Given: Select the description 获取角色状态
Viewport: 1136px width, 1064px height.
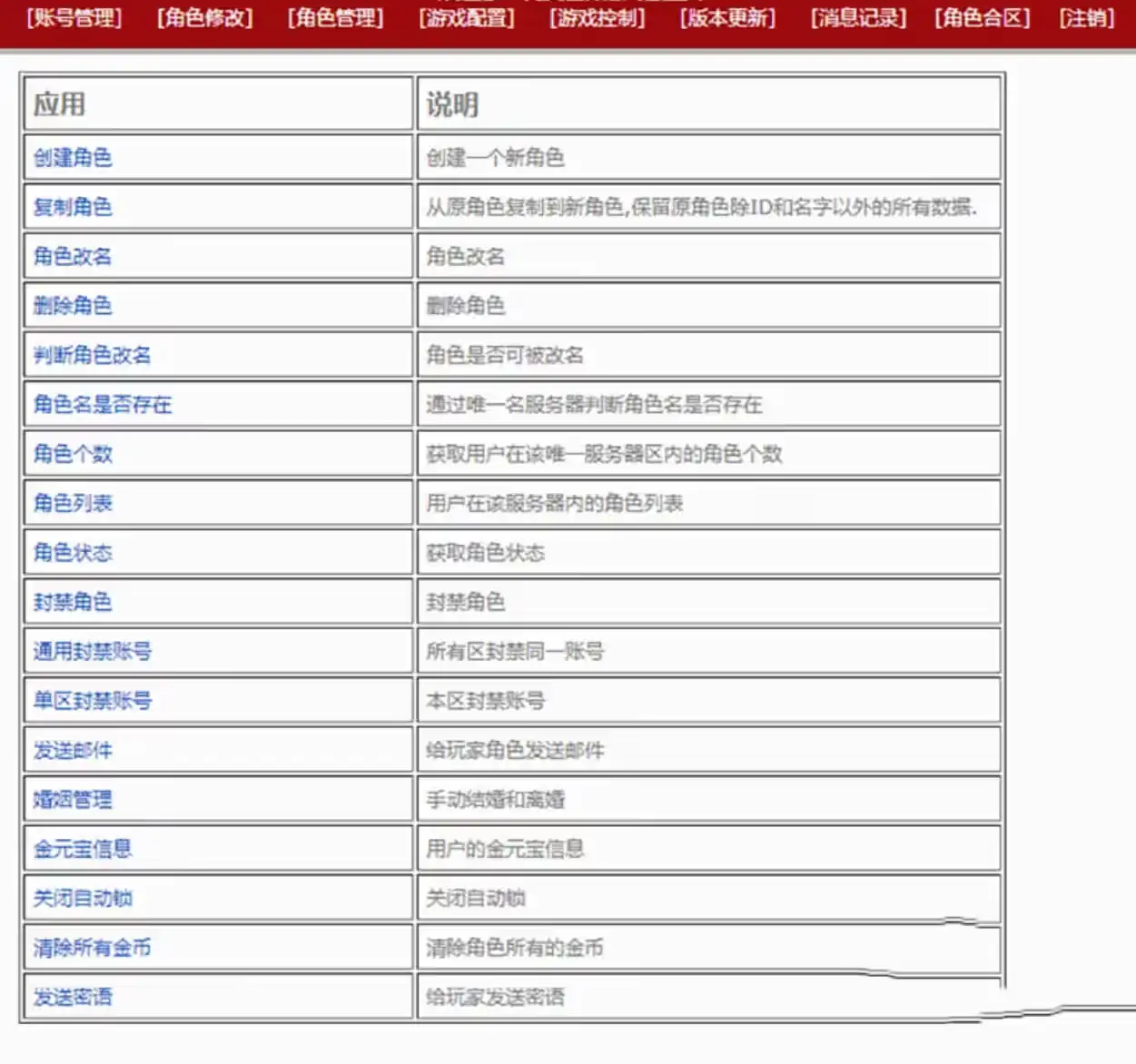Looking at the screenshot, I should point(485,552).
